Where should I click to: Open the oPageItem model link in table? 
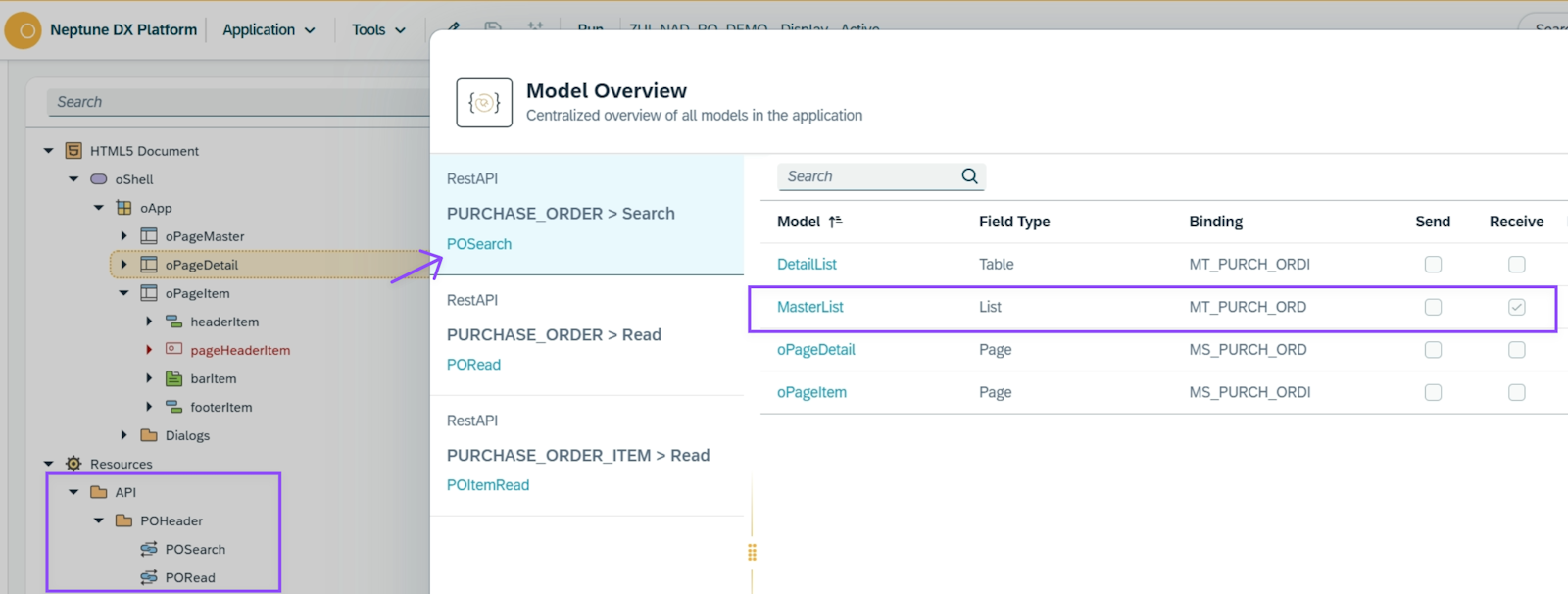[811, 392]
